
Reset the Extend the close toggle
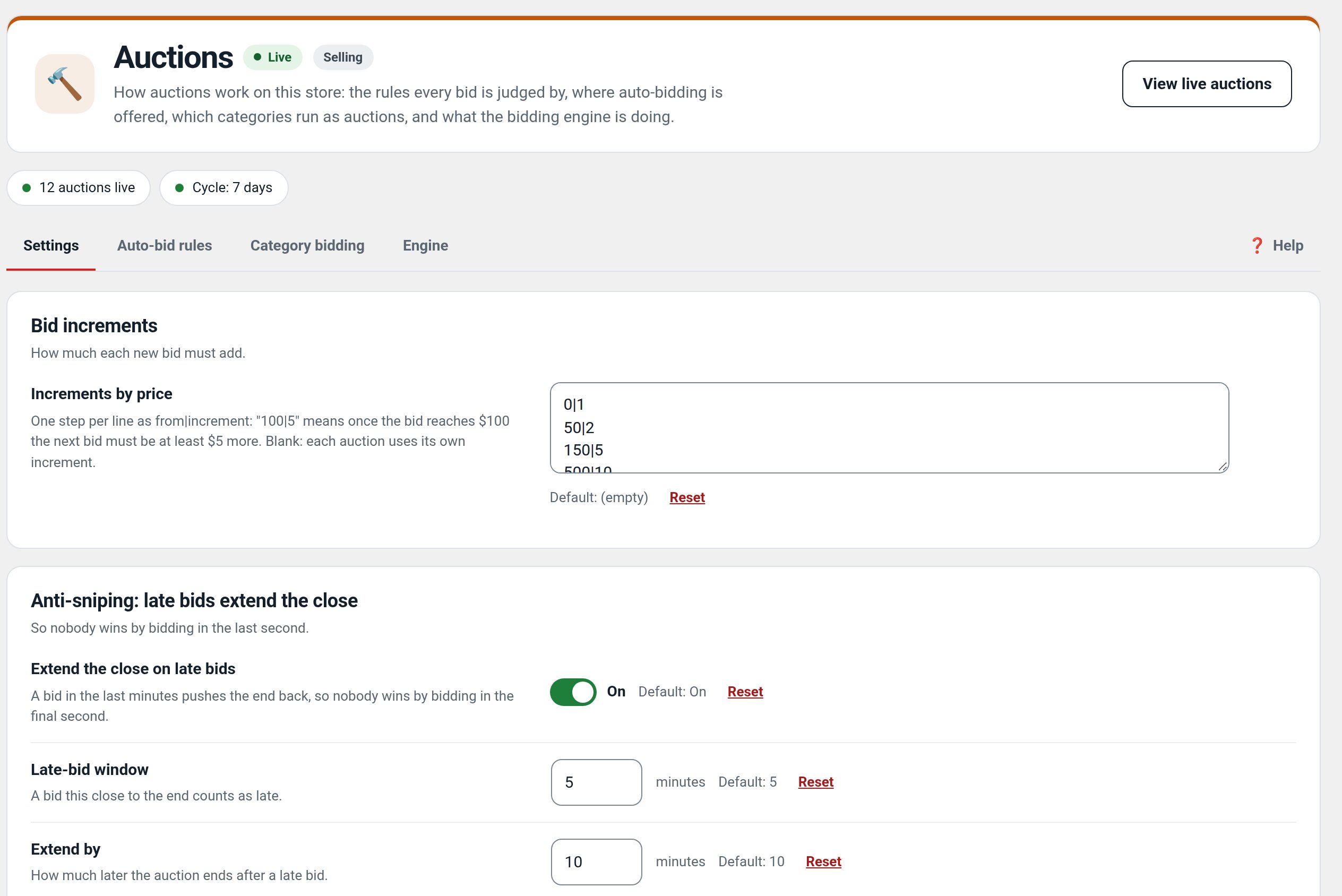coord(745,692)
